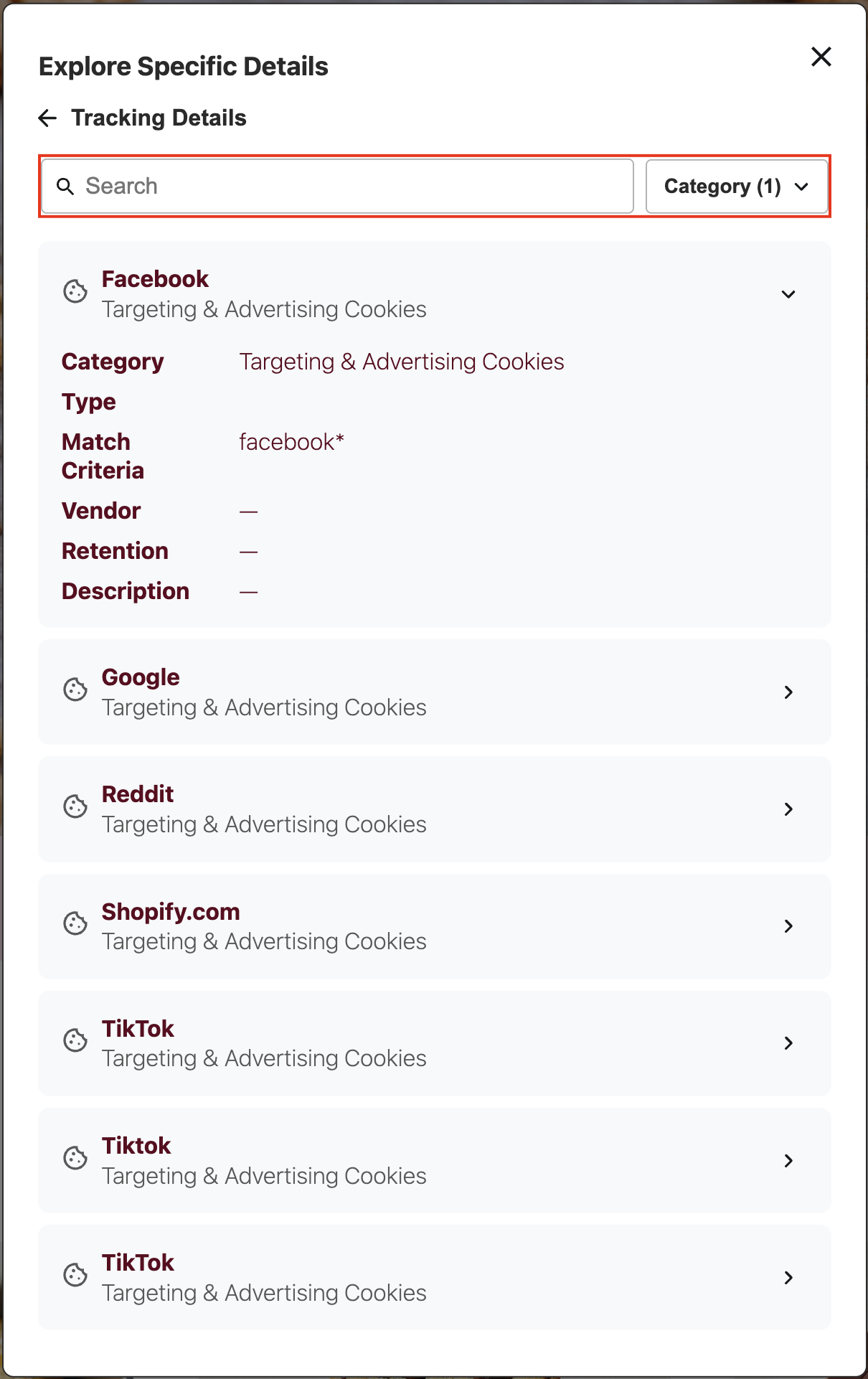Viewport: 868px width, 1379px height.
Task: Collapse the Facebook details section
Action: (x=788, y=294)
